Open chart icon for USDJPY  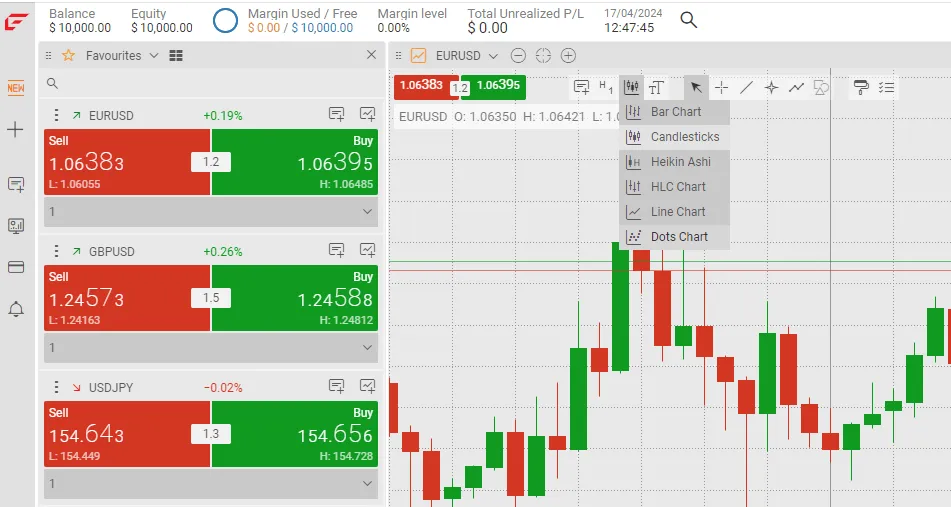[368, 386]
